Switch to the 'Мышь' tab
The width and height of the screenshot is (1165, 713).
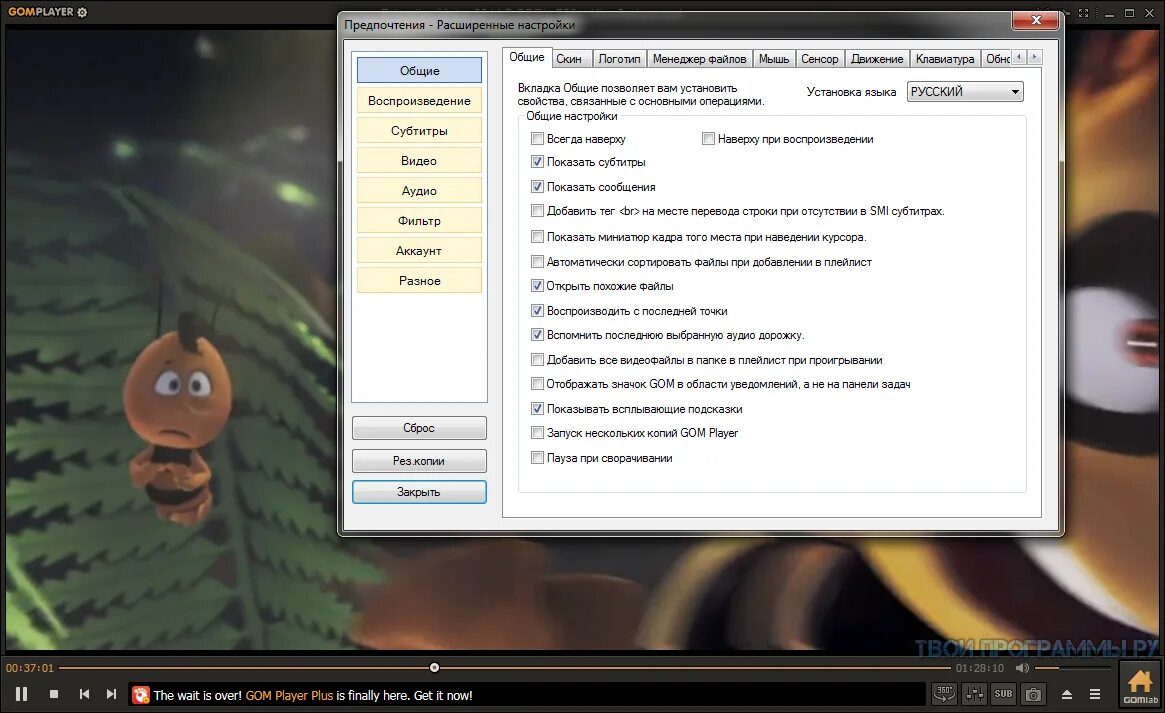pos(773,59)
